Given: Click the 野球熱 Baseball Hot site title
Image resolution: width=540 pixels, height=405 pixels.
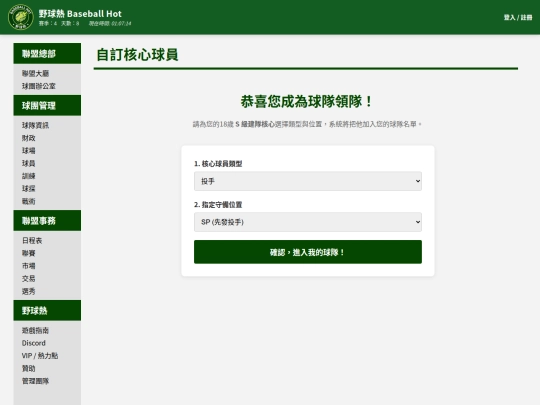Looking at the screenshot, I should [x=80, y=14].
